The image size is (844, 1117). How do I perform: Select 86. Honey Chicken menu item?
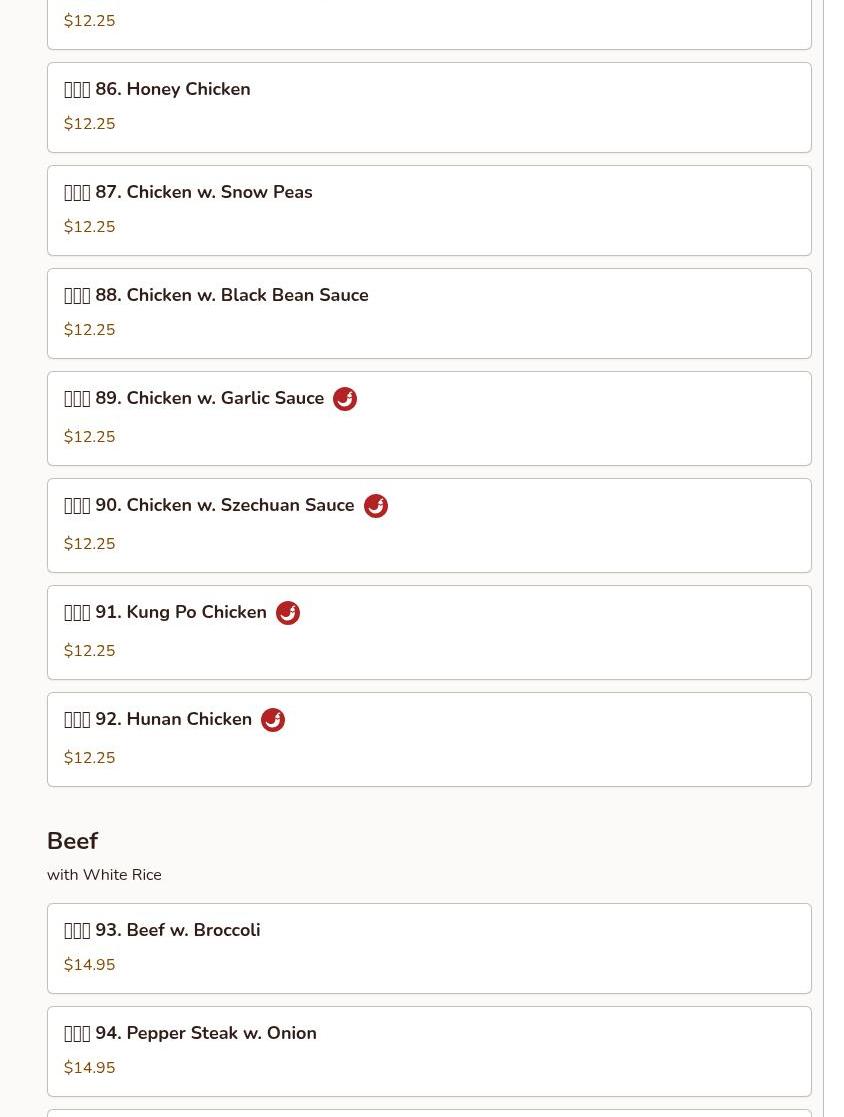[429, 108]
